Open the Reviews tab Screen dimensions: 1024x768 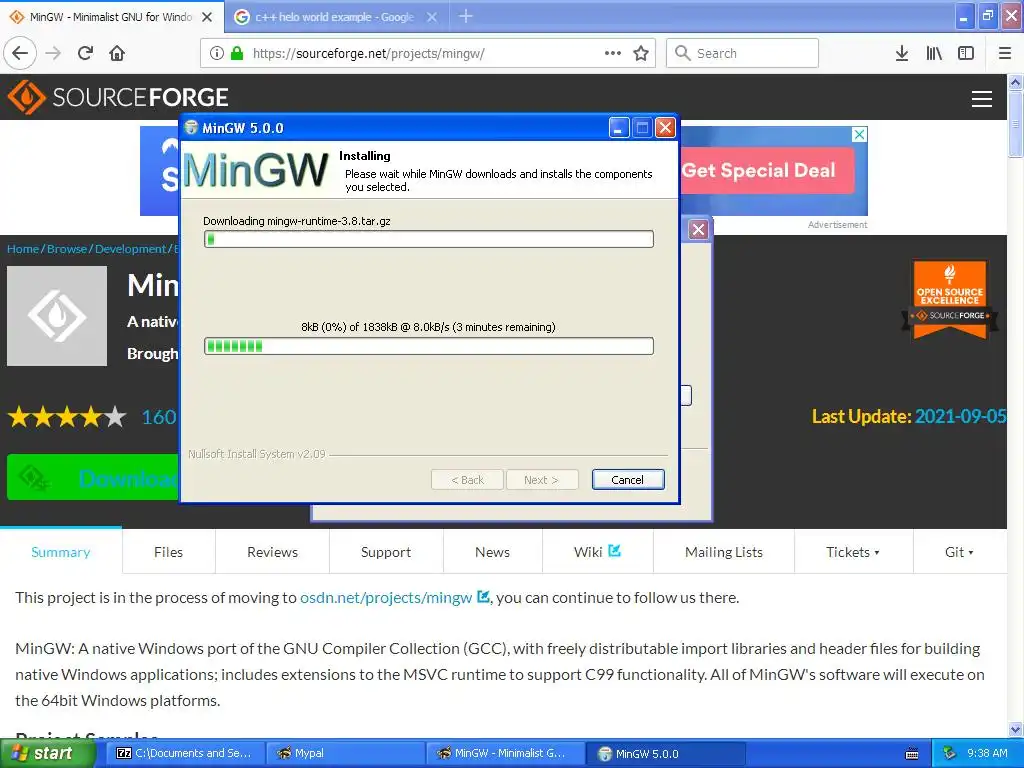272,552
